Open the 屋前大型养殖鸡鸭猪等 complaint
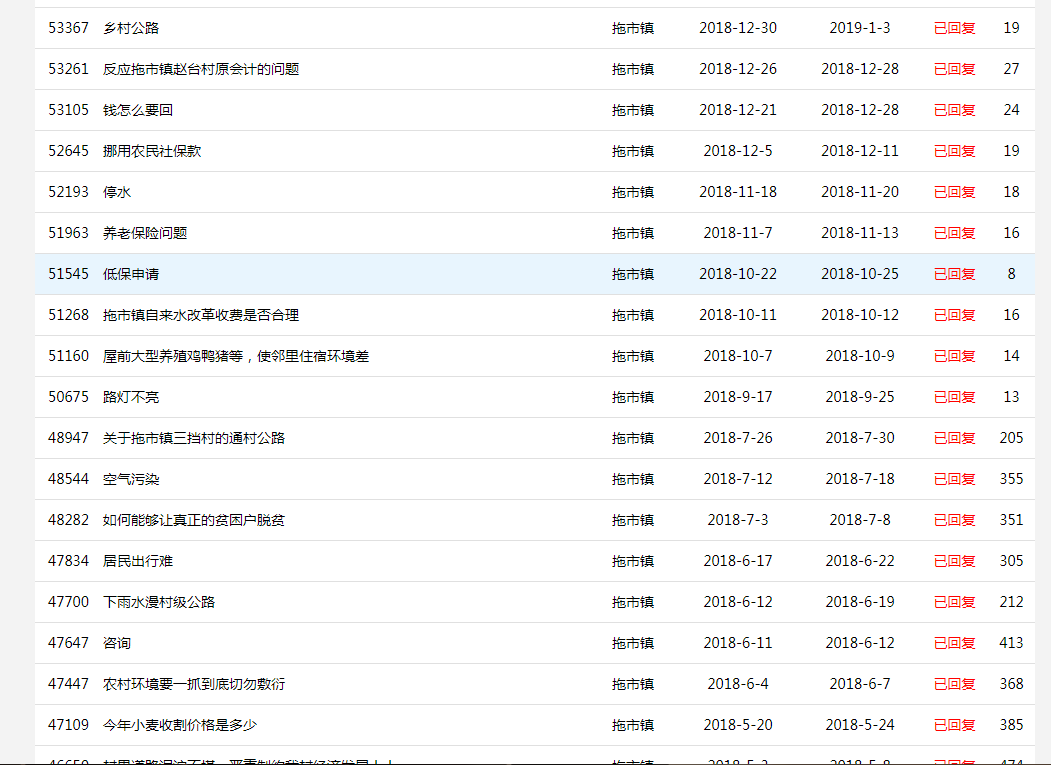Screen dimensions: 1051x765 (236, 356)
